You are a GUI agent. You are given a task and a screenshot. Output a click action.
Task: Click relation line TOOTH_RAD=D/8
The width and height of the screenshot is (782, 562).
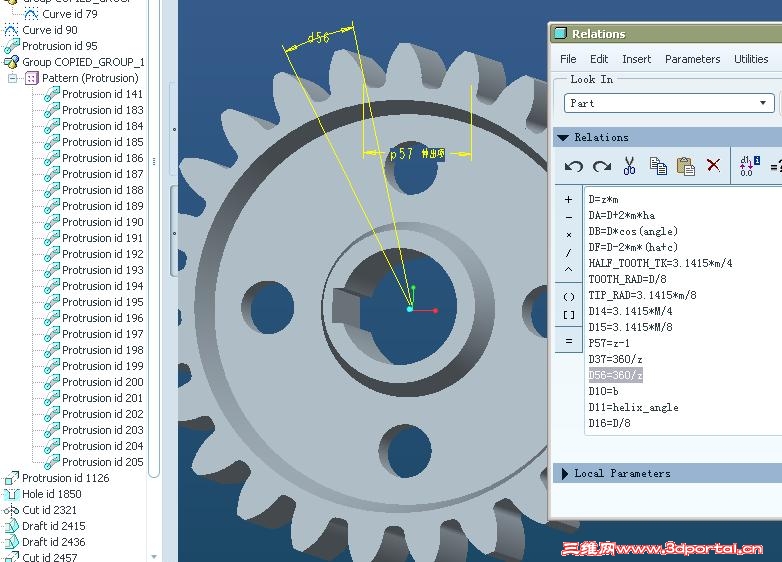coord(627,279)
